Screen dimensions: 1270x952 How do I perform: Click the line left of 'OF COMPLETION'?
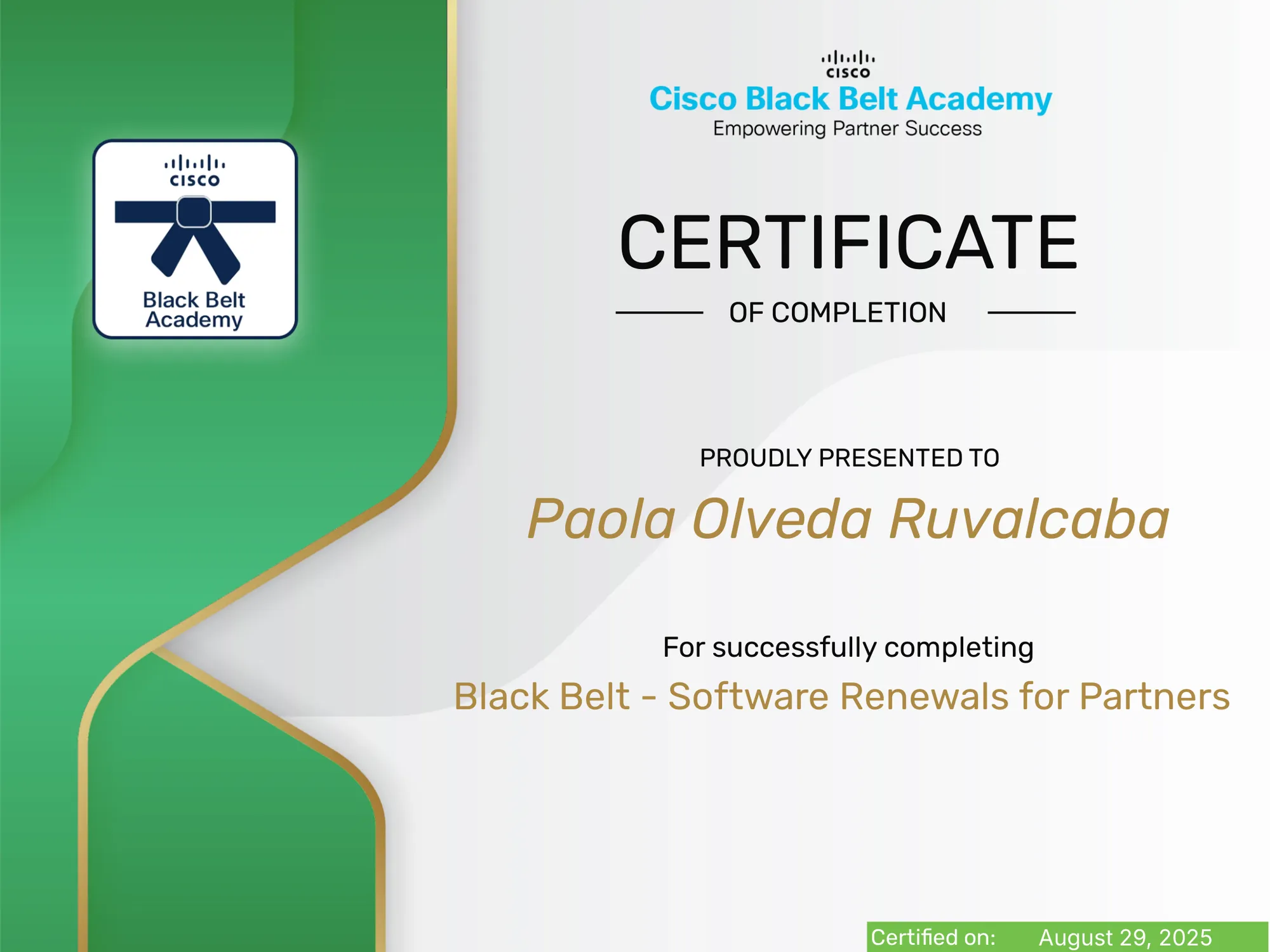(x=659, y=313)
